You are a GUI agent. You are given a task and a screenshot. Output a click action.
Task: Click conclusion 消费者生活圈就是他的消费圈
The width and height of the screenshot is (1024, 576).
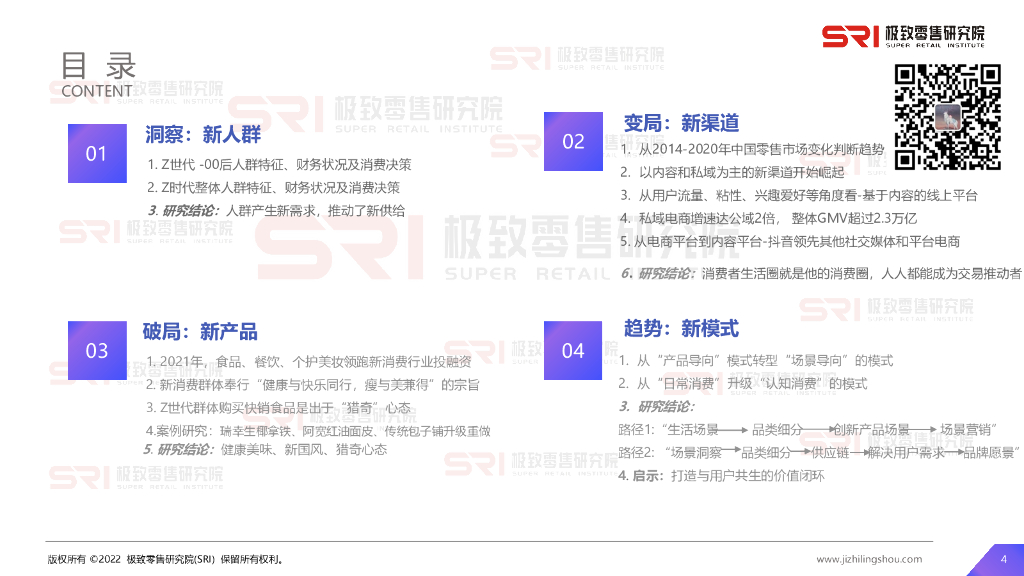[821, 274]
